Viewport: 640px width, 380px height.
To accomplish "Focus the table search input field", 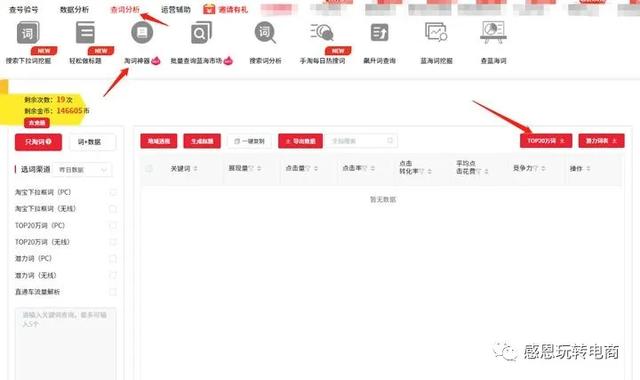I will 361,141.
